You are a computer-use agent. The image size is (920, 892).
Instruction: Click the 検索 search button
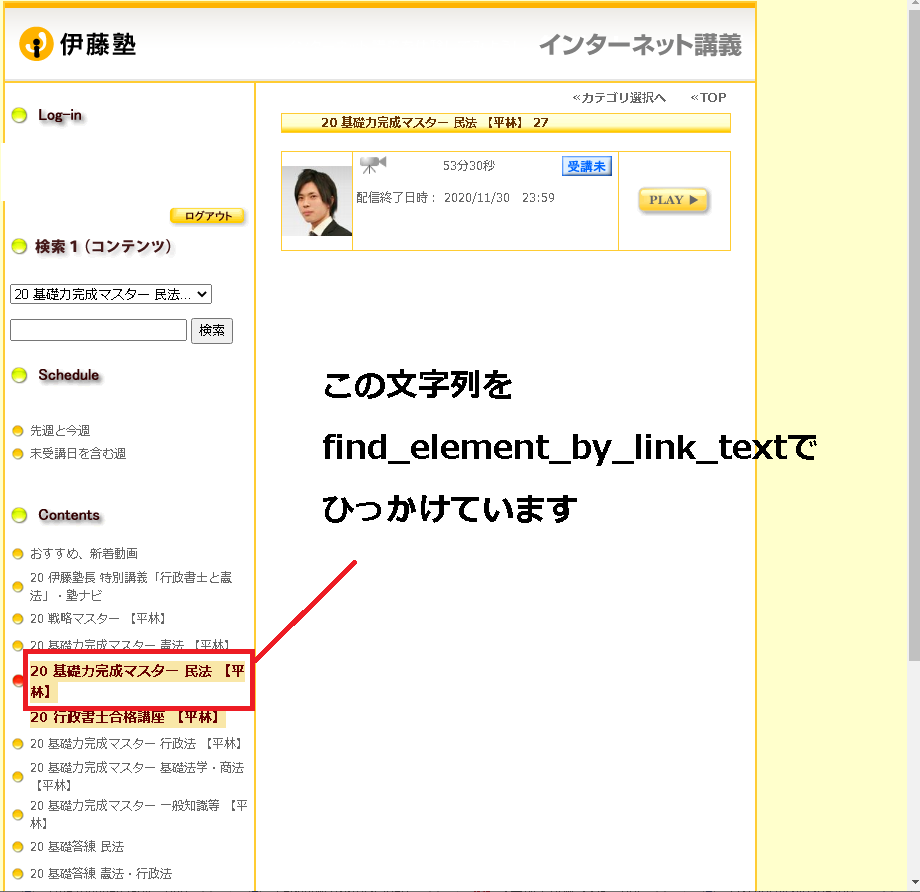(211, 330)
